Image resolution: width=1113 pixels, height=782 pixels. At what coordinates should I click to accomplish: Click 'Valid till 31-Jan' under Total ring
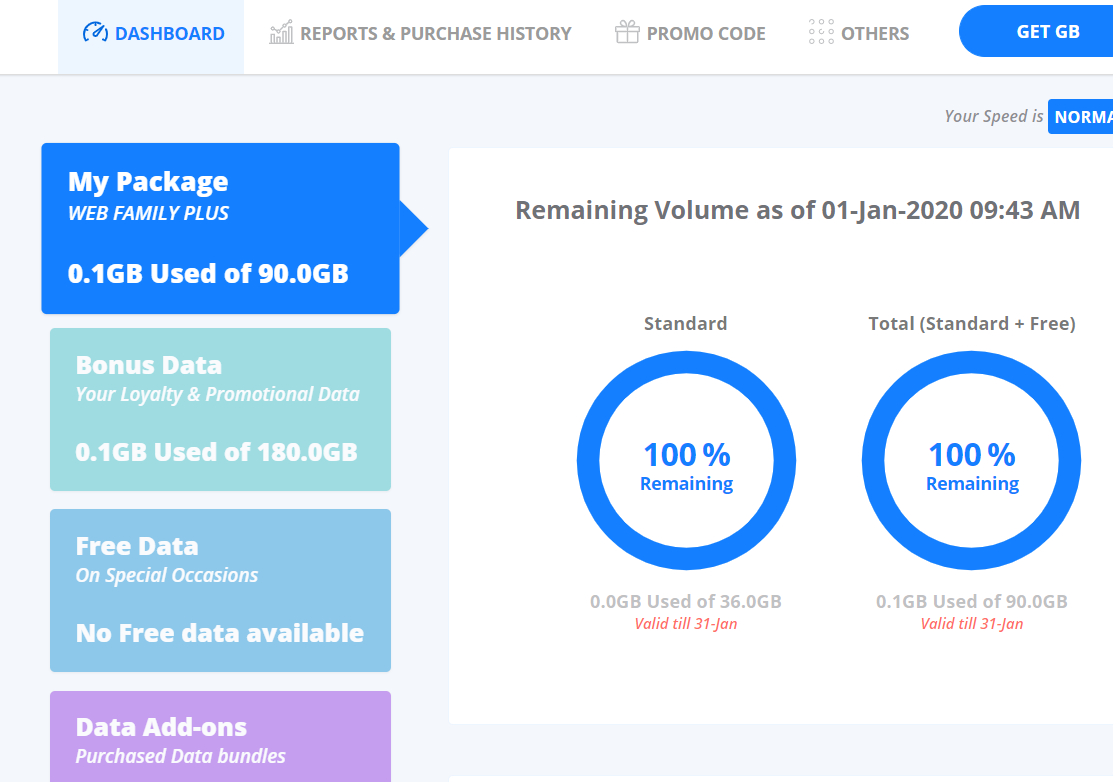click(x=972, y=624)
